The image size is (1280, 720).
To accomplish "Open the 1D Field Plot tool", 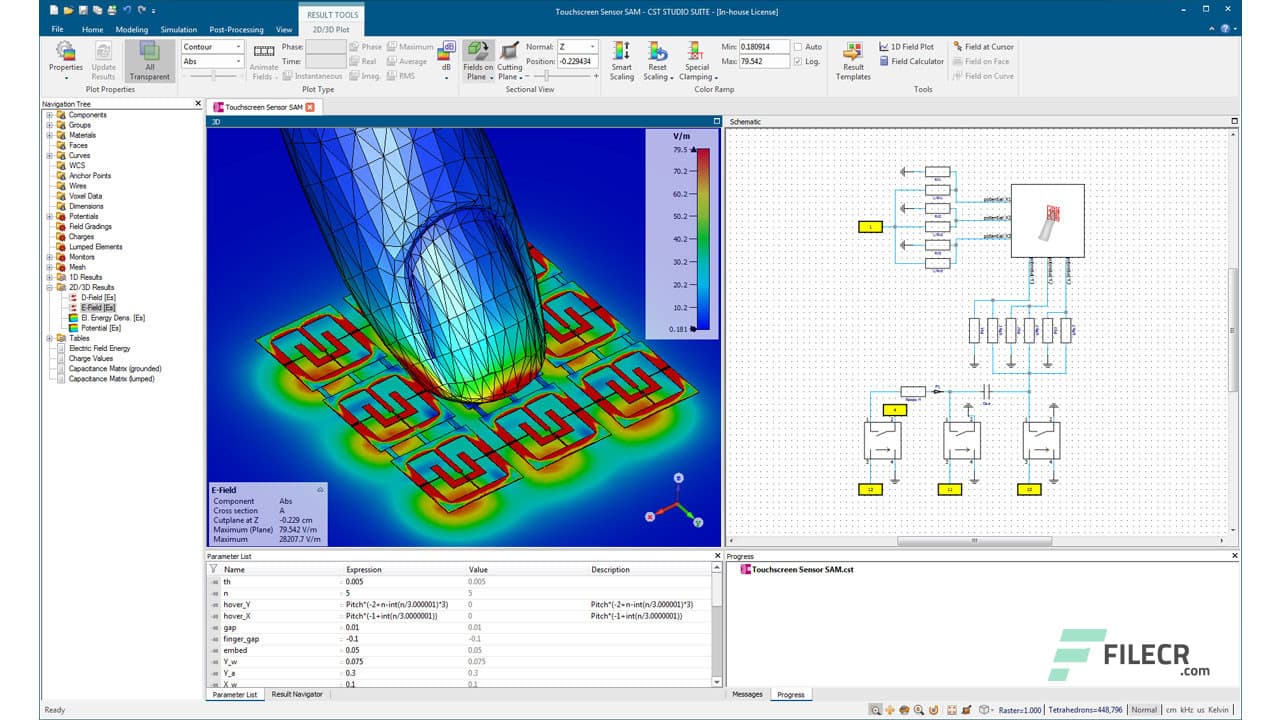I will [905, 46].
